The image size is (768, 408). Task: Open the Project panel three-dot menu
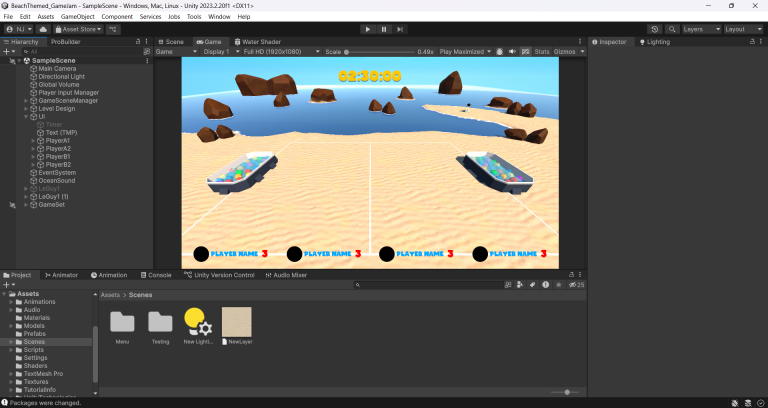click(x=580, y=275)
